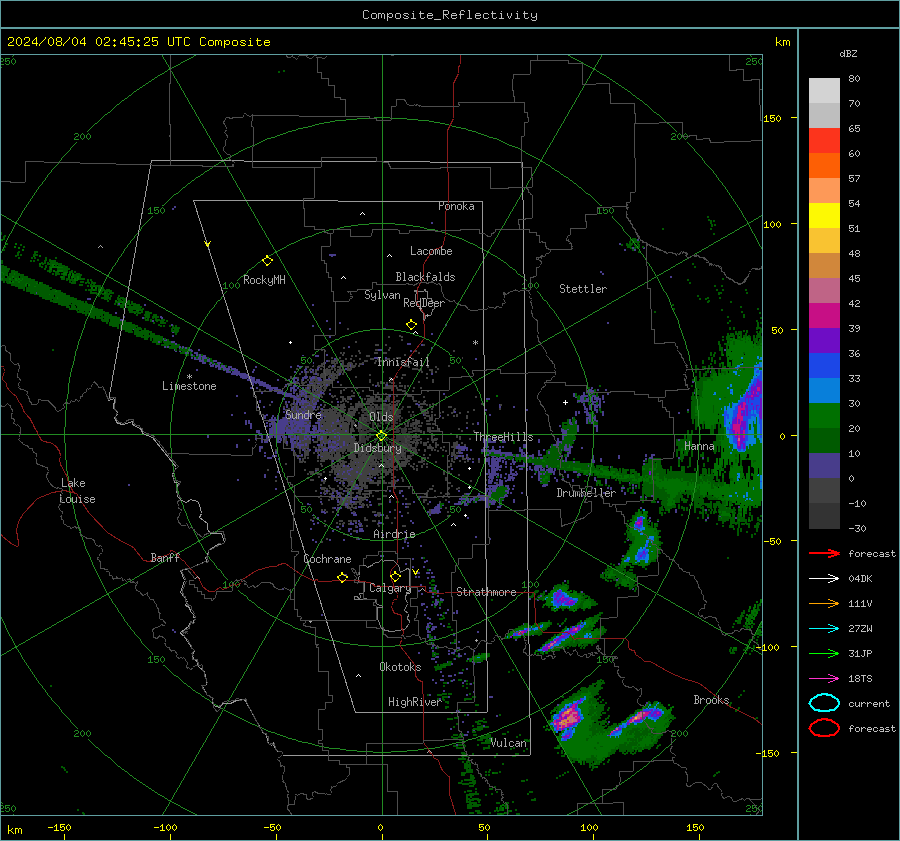Click the Drumheller label
Viewport: 900px width, 841px height.
pyautogui.click(x=586, y=493)
